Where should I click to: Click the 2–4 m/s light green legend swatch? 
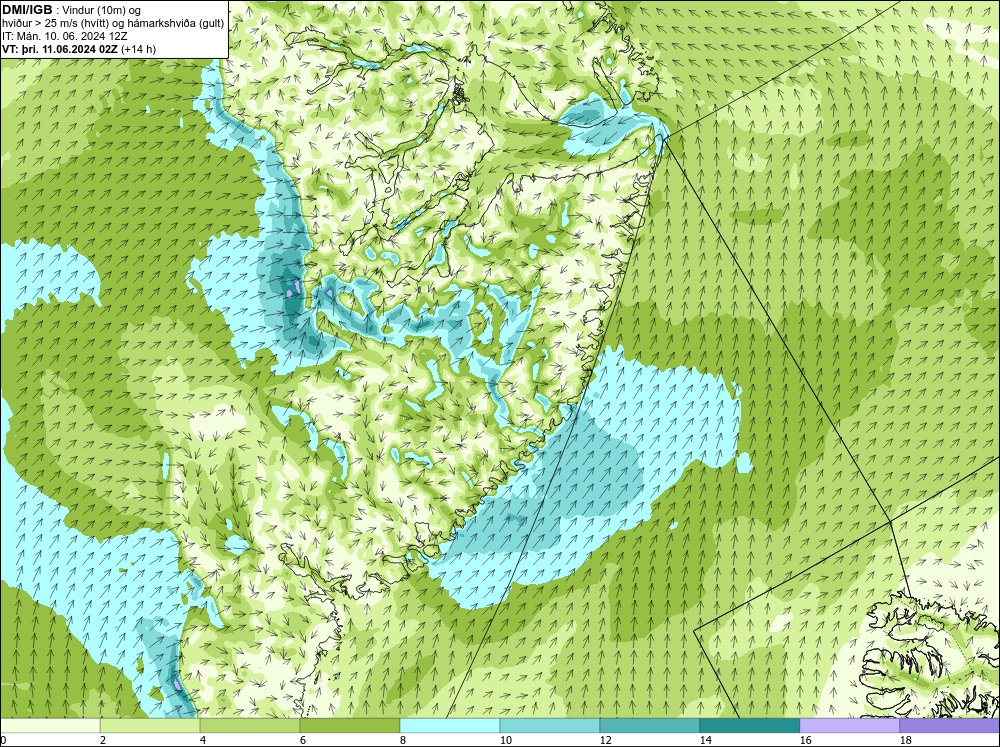coord(150,726)
